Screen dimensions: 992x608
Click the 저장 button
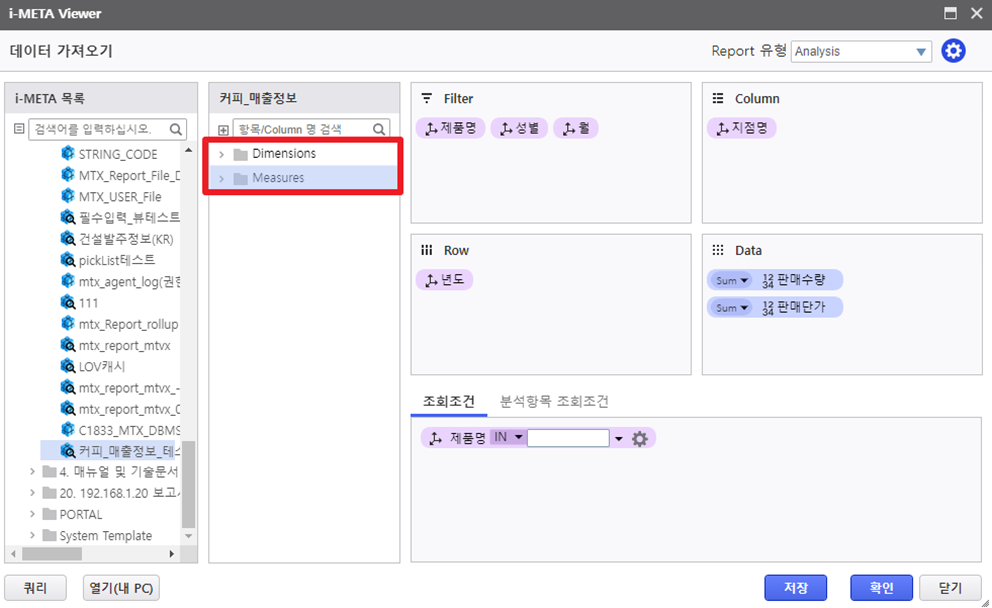point(796,588)
